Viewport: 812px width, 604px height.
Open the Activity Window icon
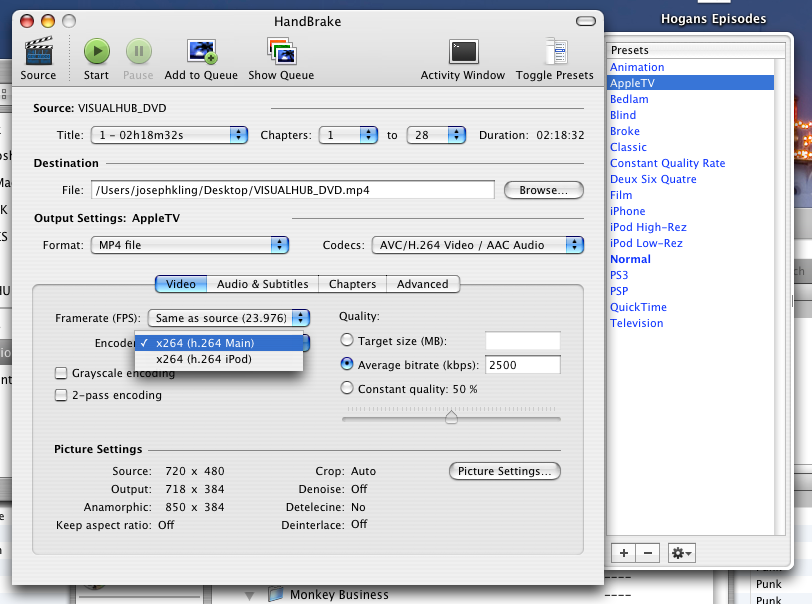coord(463,52)
